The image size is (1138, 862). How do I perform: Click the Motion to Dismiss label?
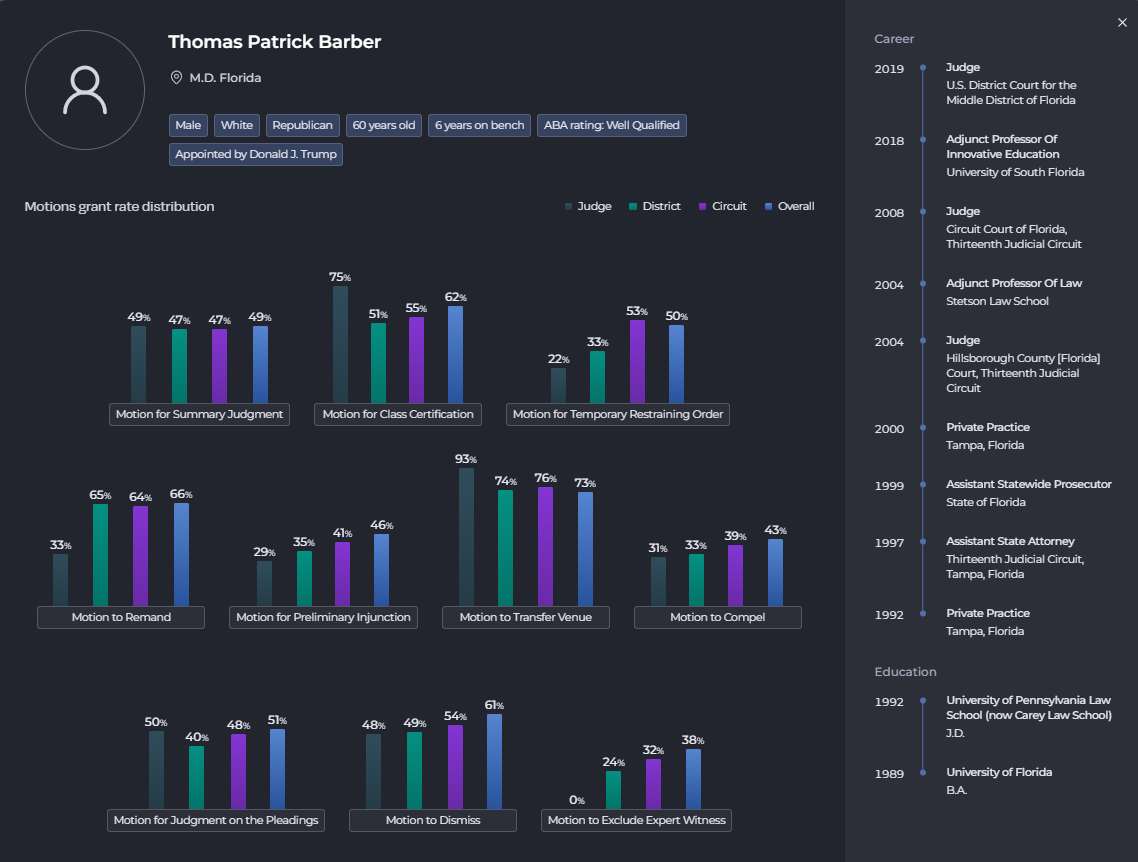pyautogui.click(x=433, y=820)
